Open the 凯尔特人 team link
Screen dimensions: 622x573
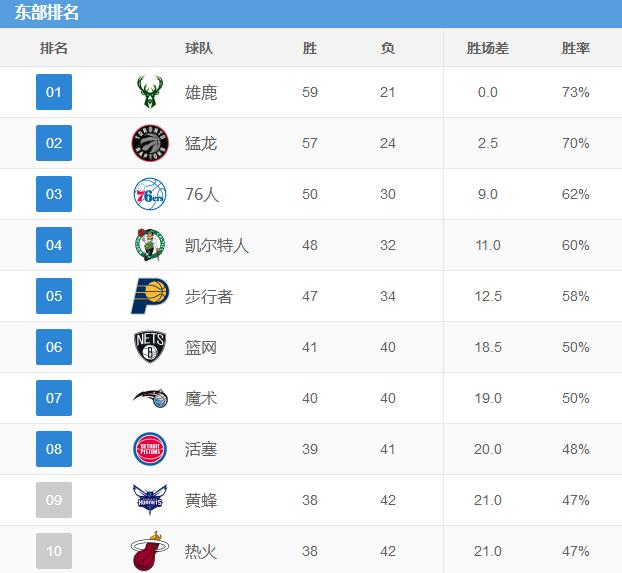click(x=217, y=245)
